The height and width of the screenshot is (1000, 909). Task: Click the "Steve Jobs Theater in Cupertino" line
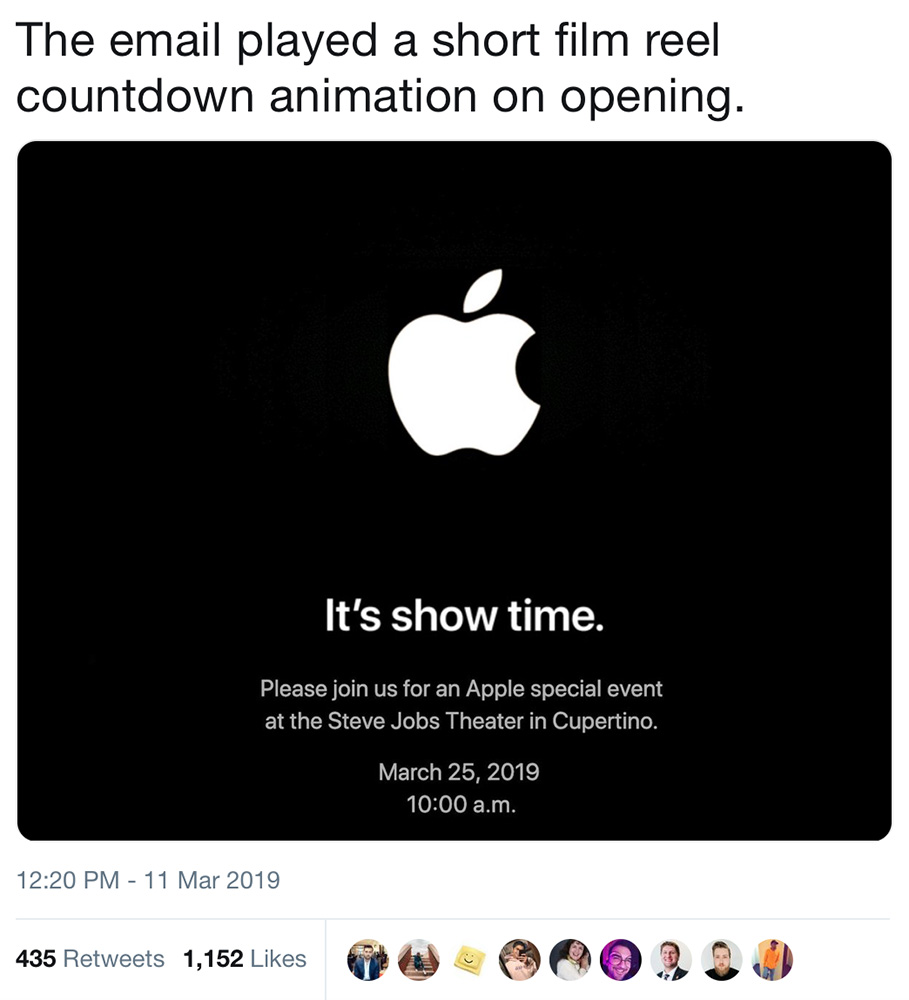click(461, 722)
